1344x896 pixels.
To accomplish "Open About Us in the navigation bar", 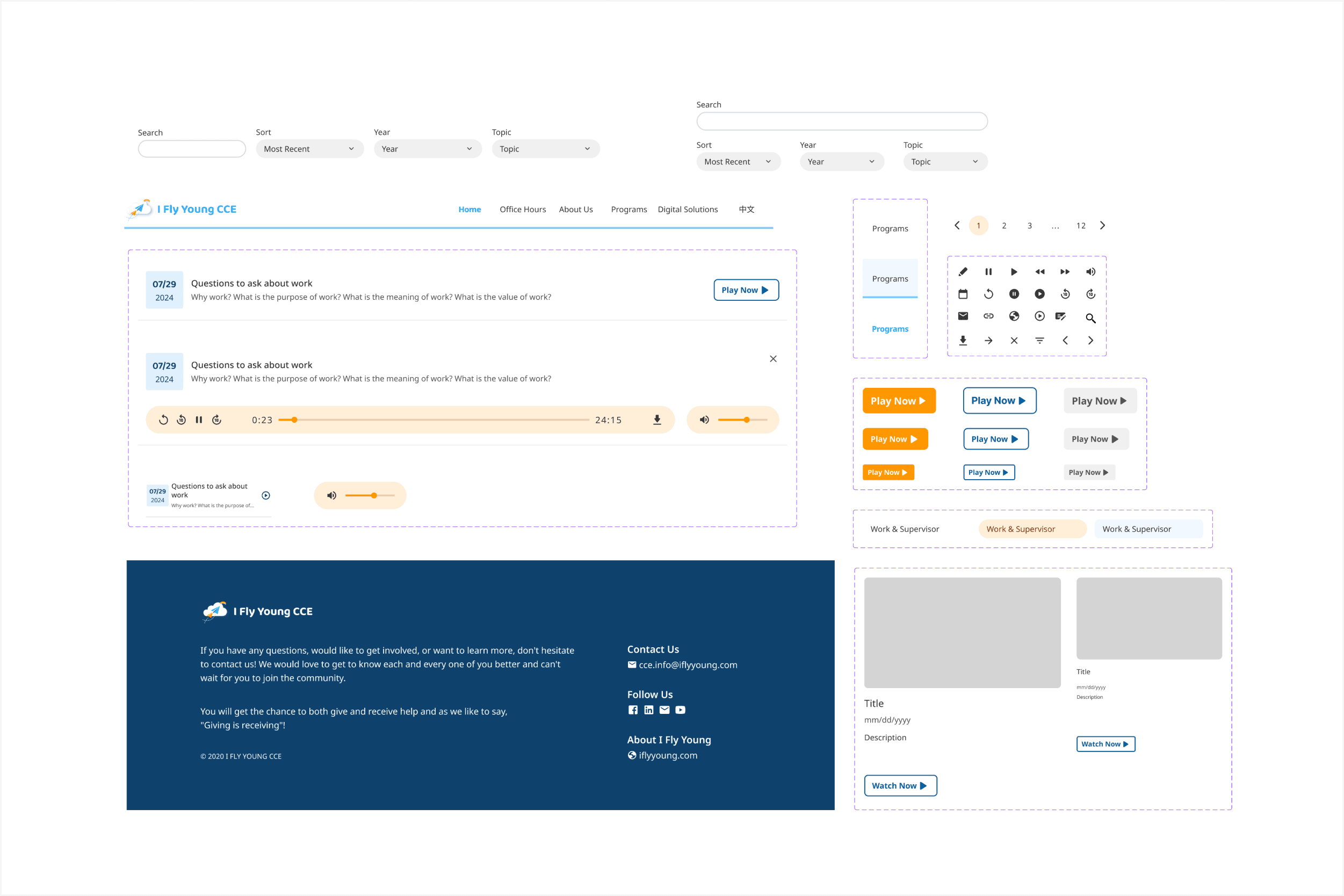I will (x=576, y=209).
